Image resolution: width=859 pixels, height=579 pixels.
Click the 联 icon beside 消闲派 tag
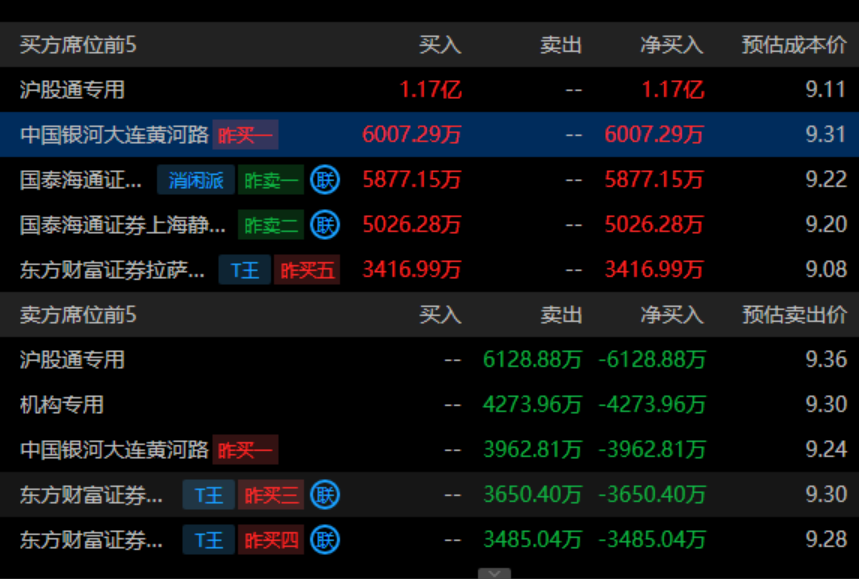[325, 180]
